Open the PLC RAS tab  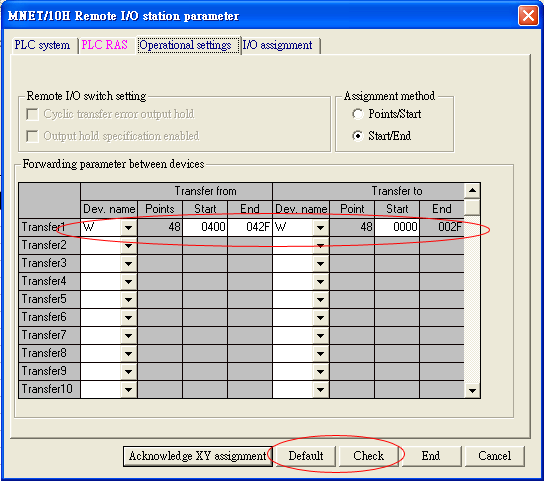point(105,45)
